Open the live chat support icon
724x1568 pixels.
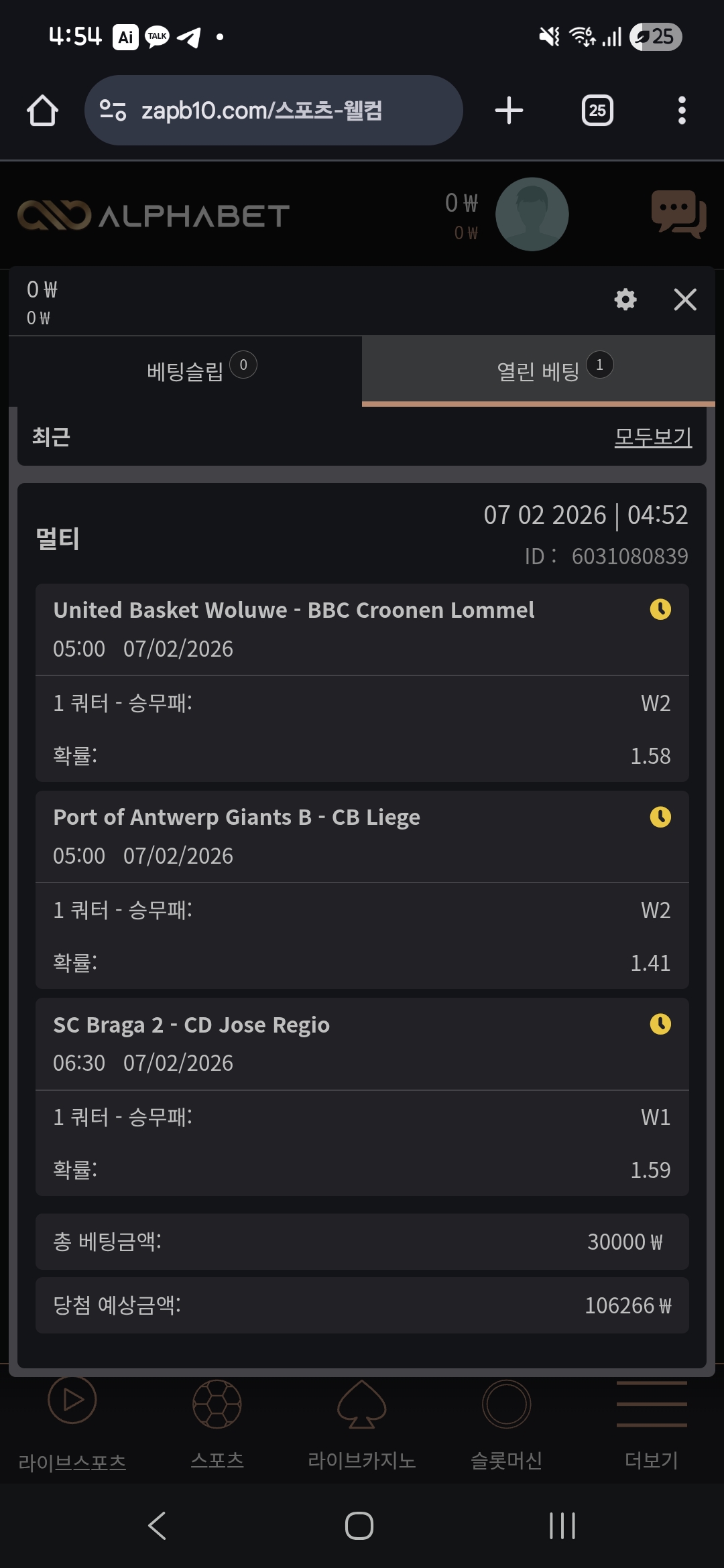(x=678, y=214)
